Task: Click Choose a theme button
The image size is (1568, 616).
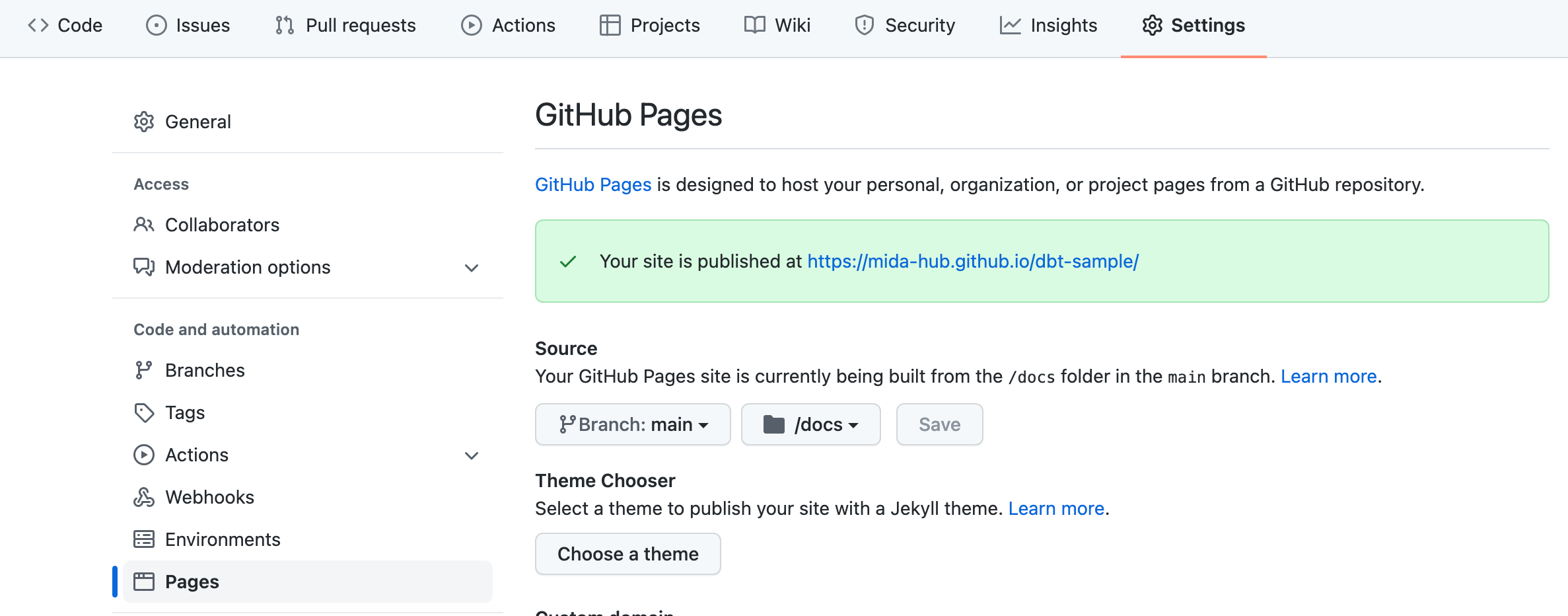Action: click(x=627, y=554)
